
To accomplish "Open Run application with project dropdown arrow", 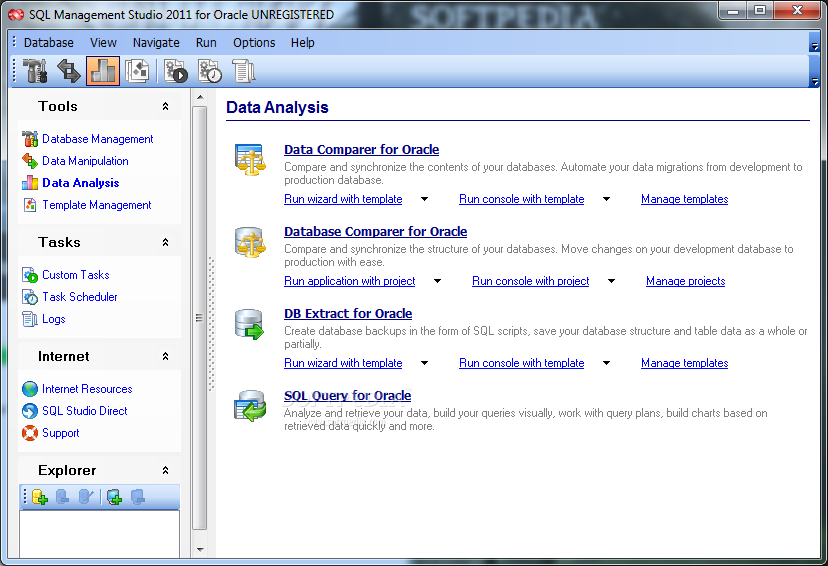I will click(x=437, y=281).
